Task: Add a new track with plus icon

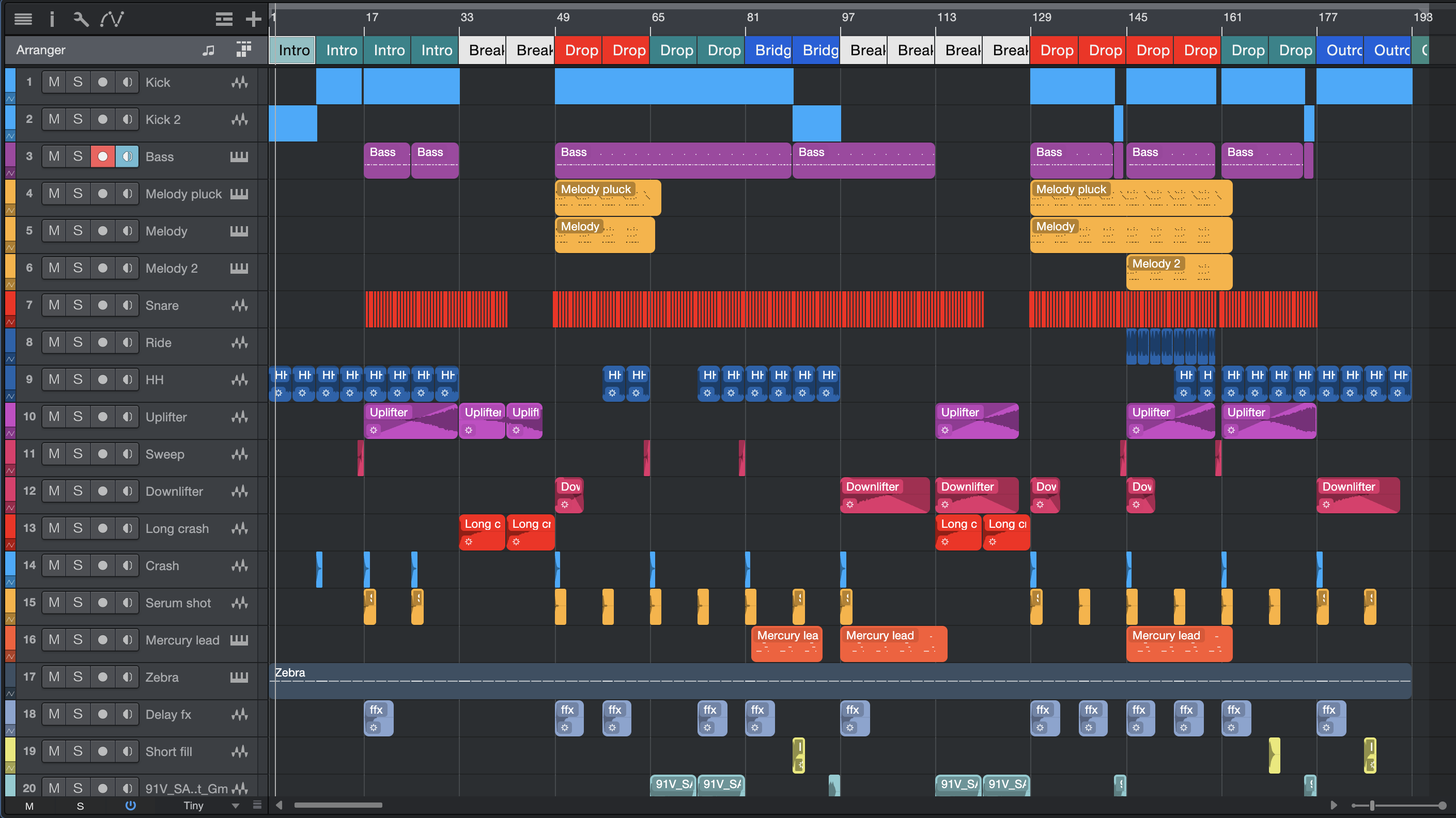Action: click(253, 19)
